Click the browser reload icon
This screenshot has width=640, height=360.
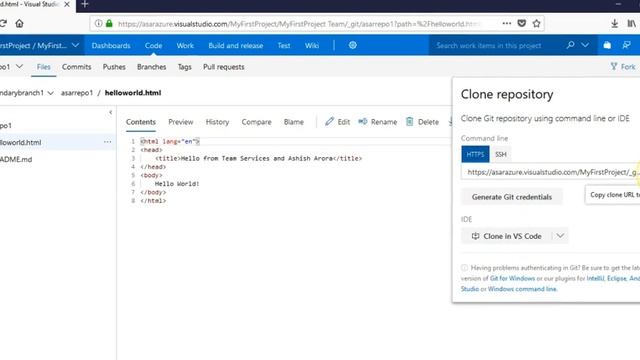pyautogui.click(x=2, y=23)
